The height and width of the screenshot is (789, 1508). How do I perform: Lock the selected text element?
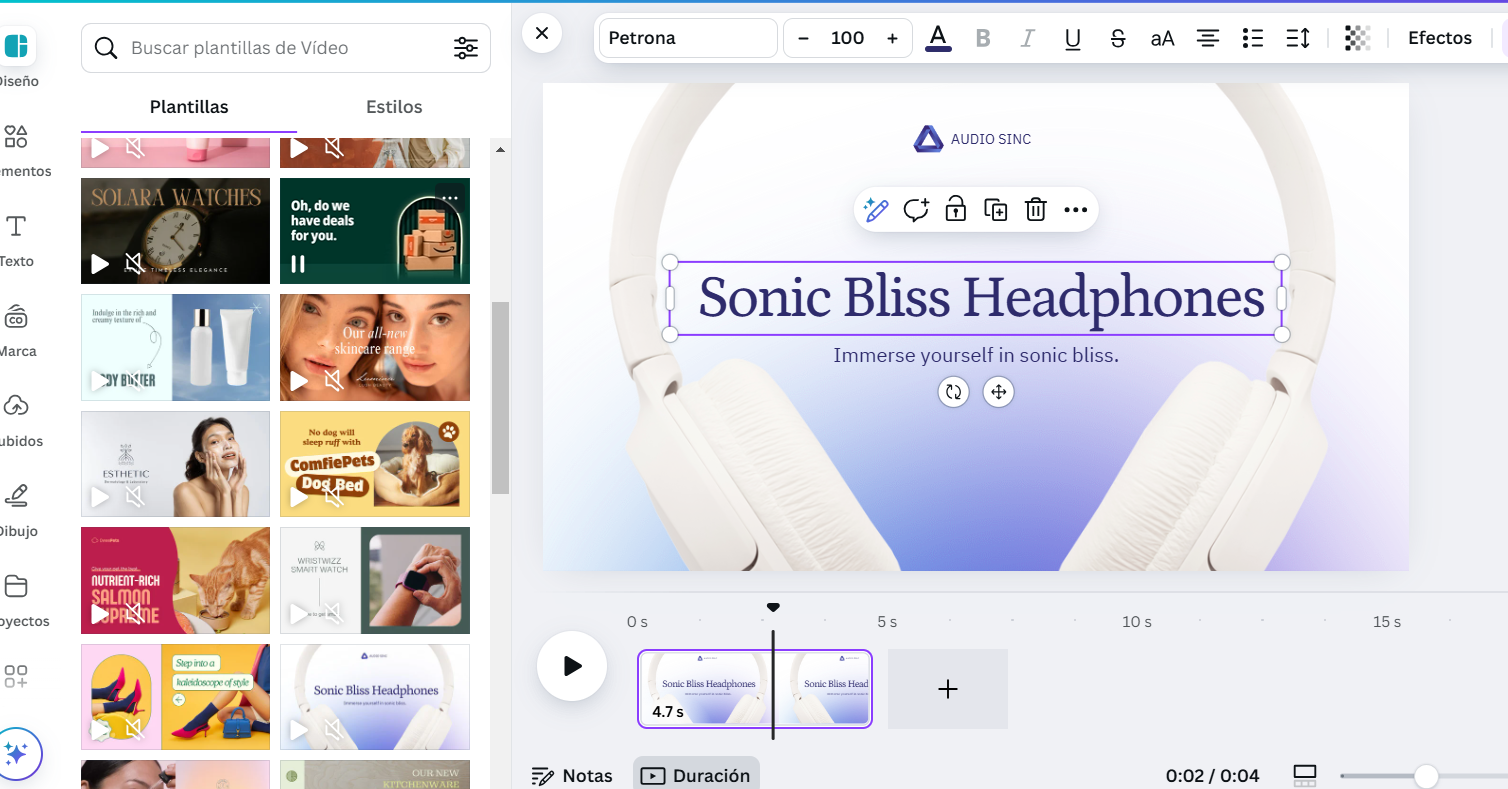click(956, 210)
